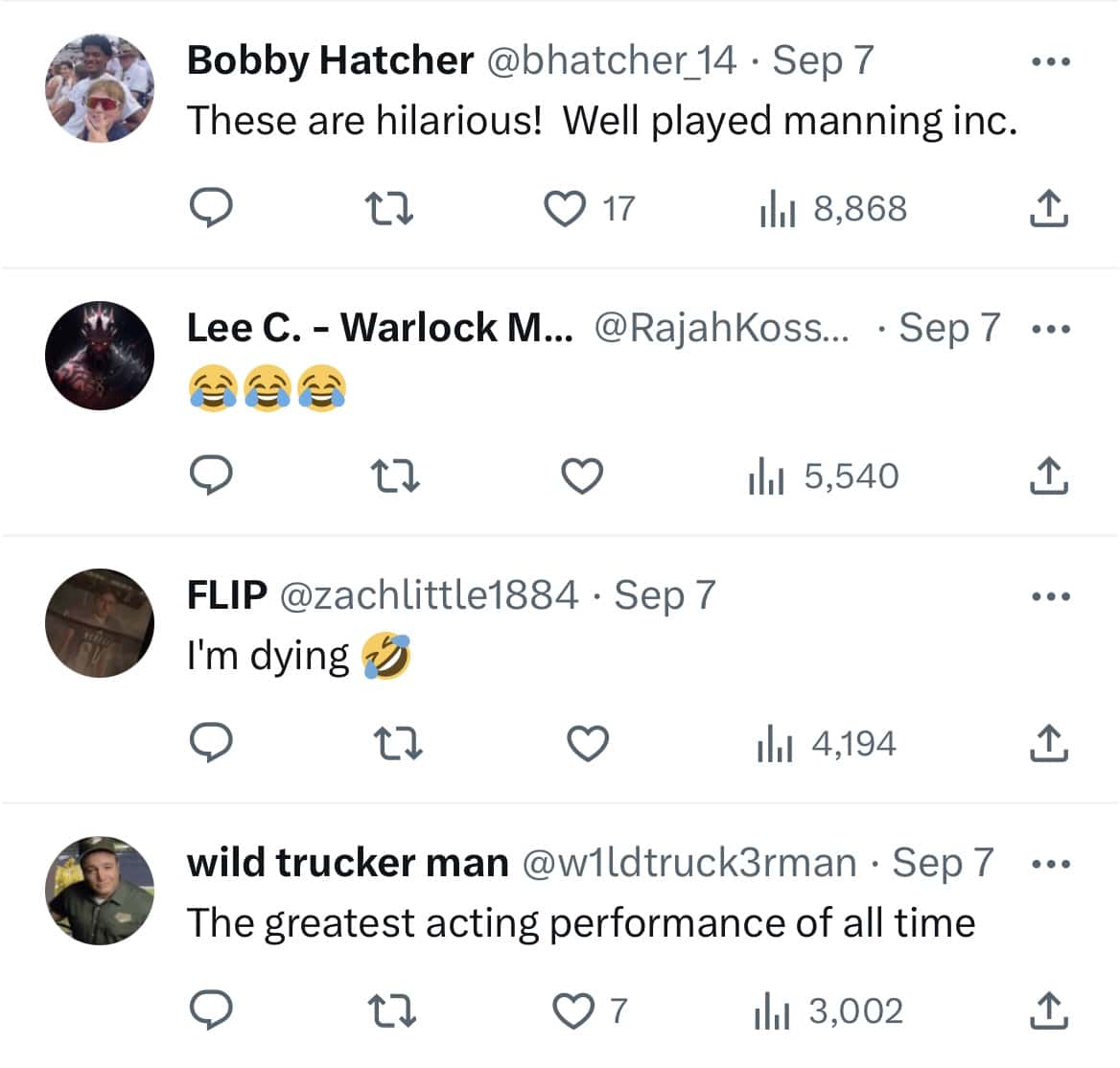Like Lee C.'s laughing emoji reply
This screenshot has width=1120, height=1068.
(x=583, y=475)
